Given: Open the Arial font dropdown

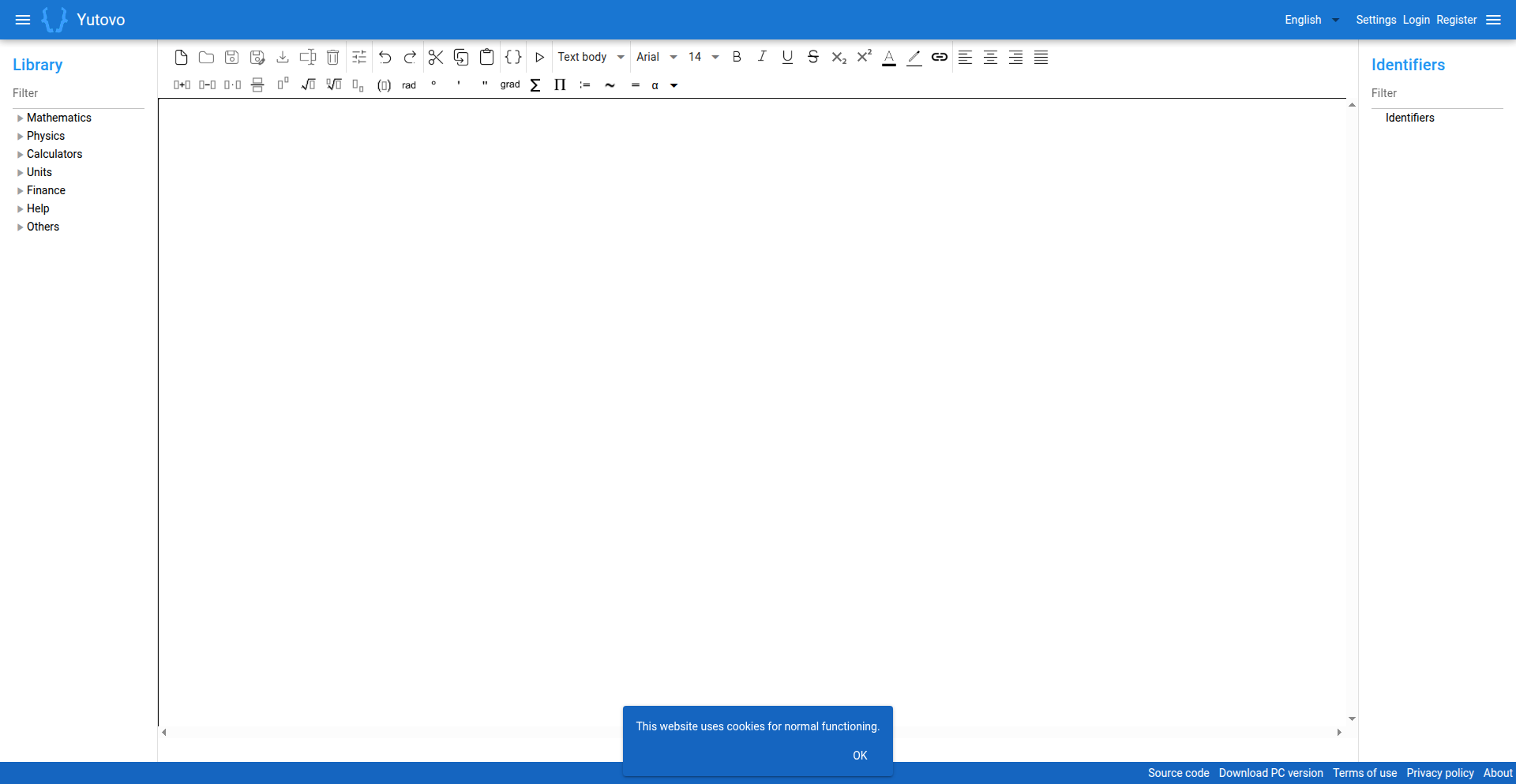Looking at the screenshot, I should (x=657, y=57).
